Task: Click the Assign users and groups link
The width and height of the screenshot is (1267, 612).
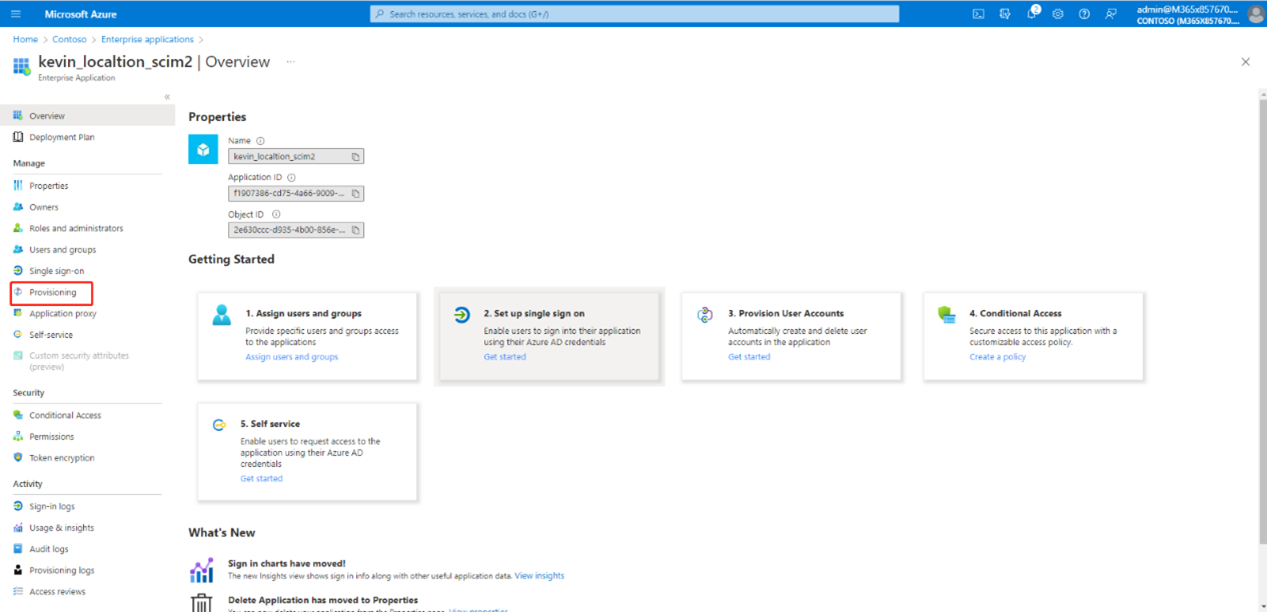Action: coord(292,357)
